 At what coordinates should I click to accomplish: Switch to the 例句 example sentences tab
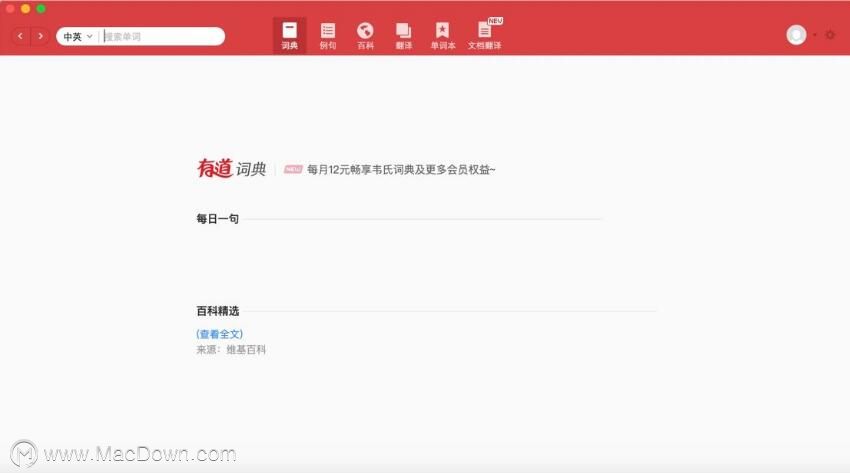pyautogui.click(x=327, y=36)
